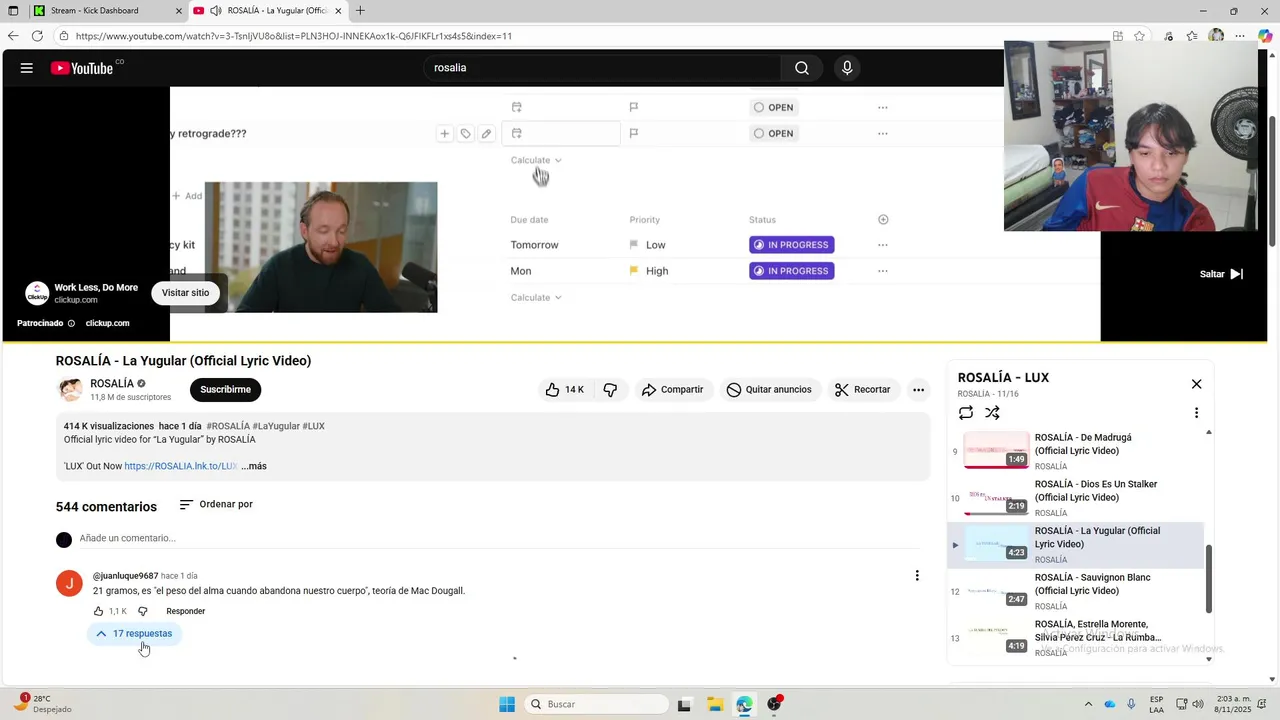Open the Edge tab actions menu
This screenshot has width=1280, height=720.
point(13,11)
